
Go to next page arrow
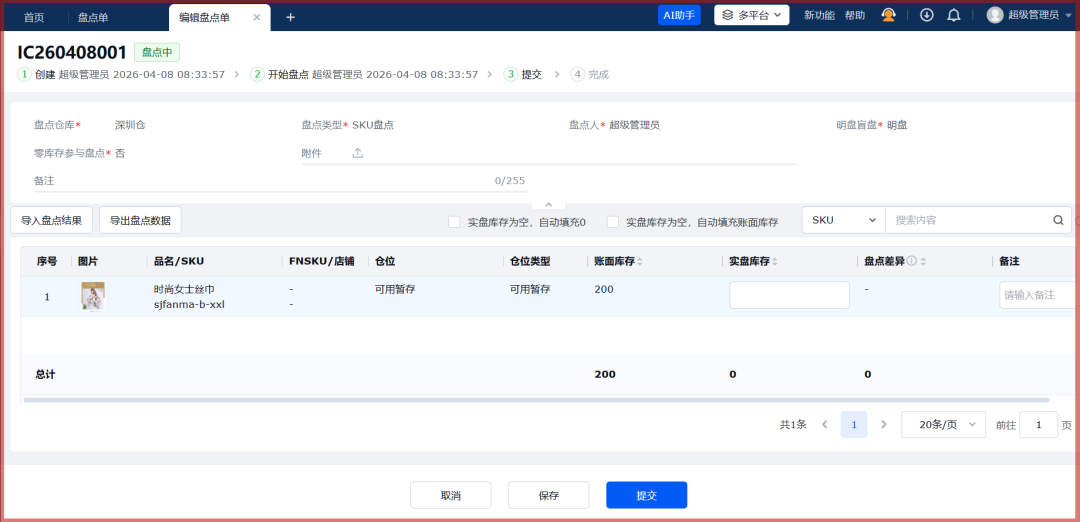883,424
